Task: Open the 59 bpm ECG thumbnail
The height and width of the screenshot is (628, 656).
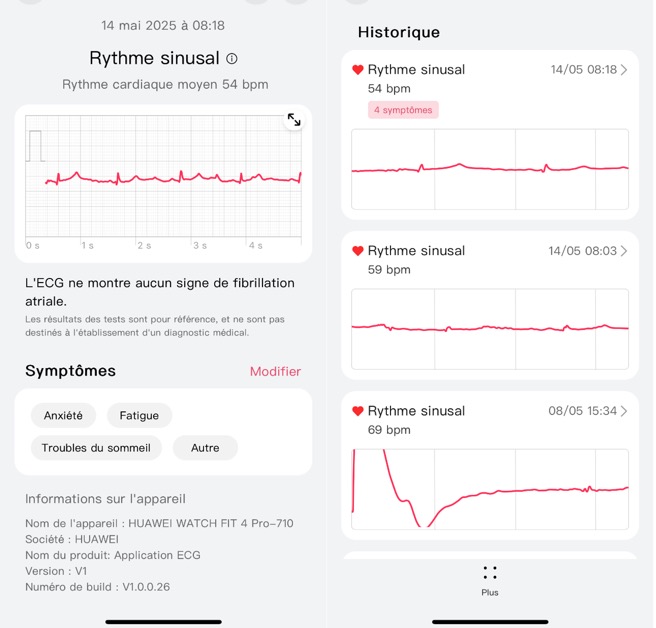Action: pos(490,328)
